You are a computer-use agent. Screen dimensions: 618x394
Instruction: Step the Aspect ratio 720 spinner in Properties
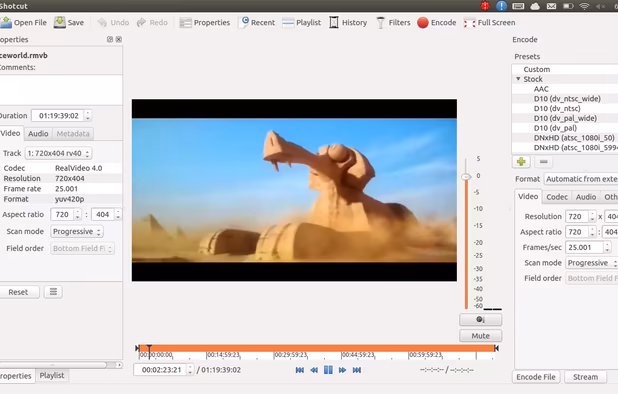pos(77,214)
